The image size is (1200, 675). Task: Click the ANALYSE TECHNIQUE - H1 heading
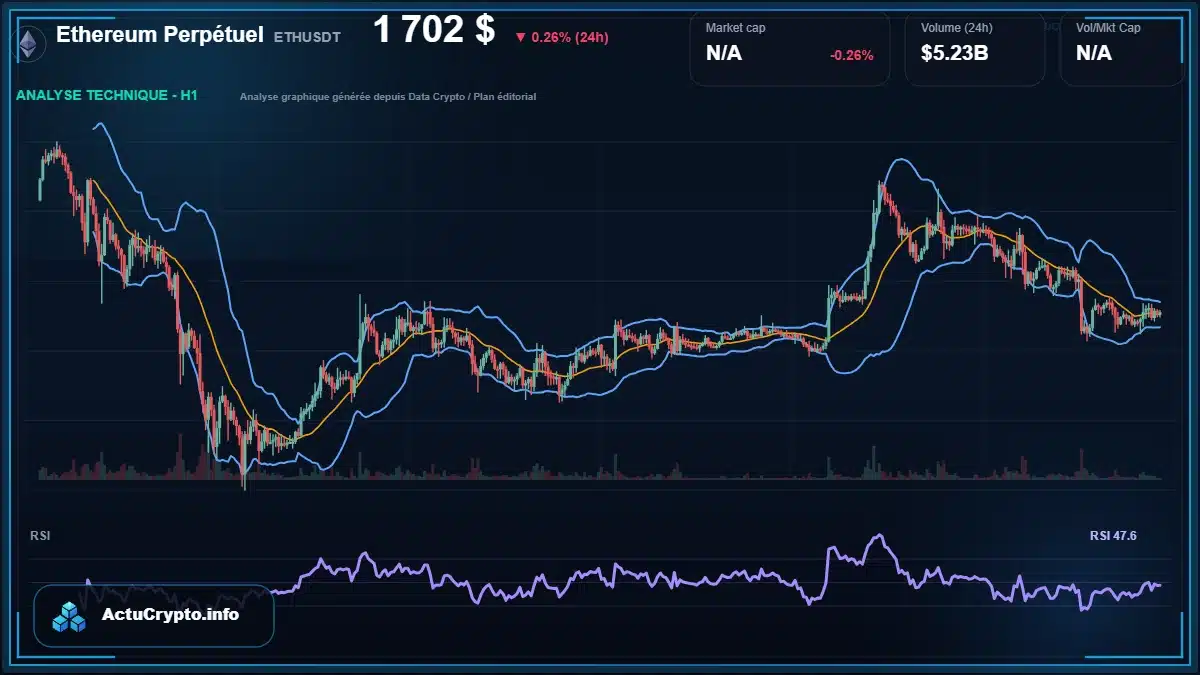click(x=107, y=96)
